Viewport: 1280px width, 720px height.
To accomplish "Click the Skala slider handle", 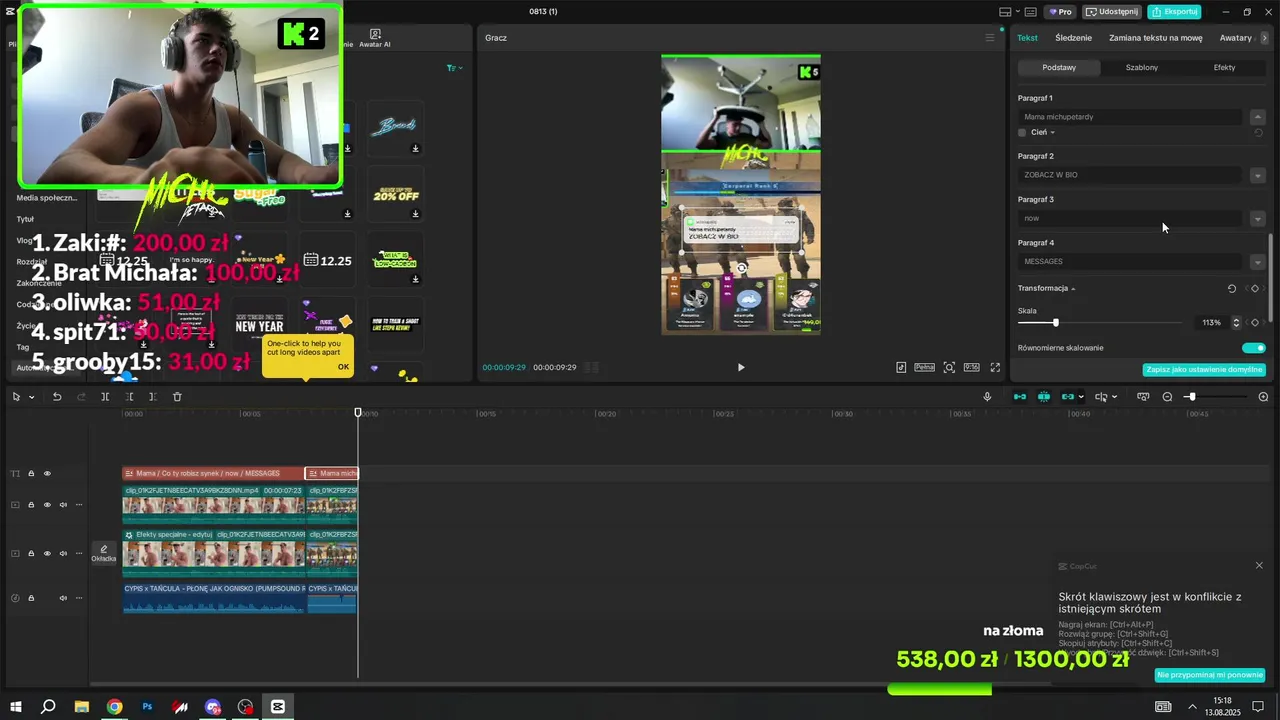I will (x=1055, y=322).
